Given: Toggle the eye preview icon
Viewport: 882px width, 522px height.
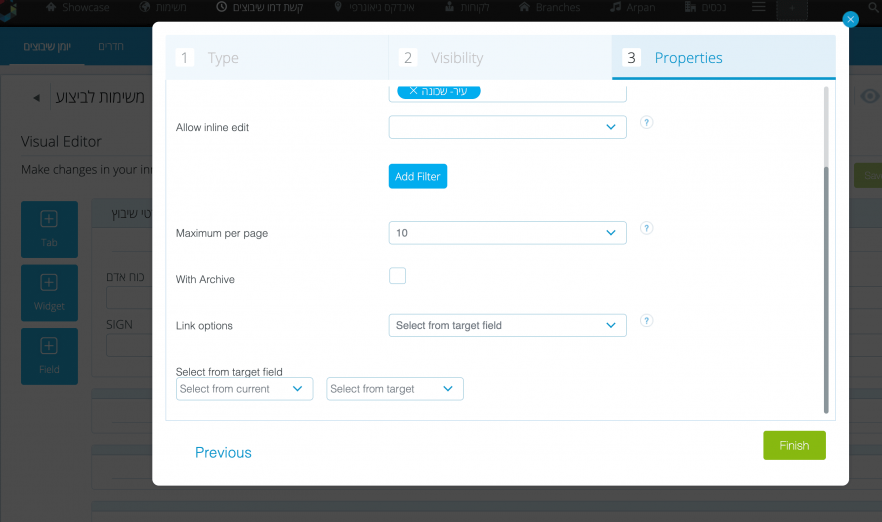Looking at the screenshot, I should [x=870, y=96].
